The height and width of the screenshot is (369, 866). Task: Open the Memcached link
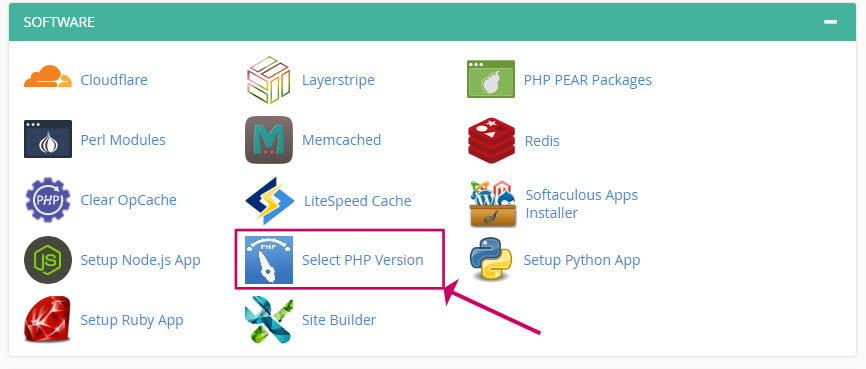(x=341, y=140)
